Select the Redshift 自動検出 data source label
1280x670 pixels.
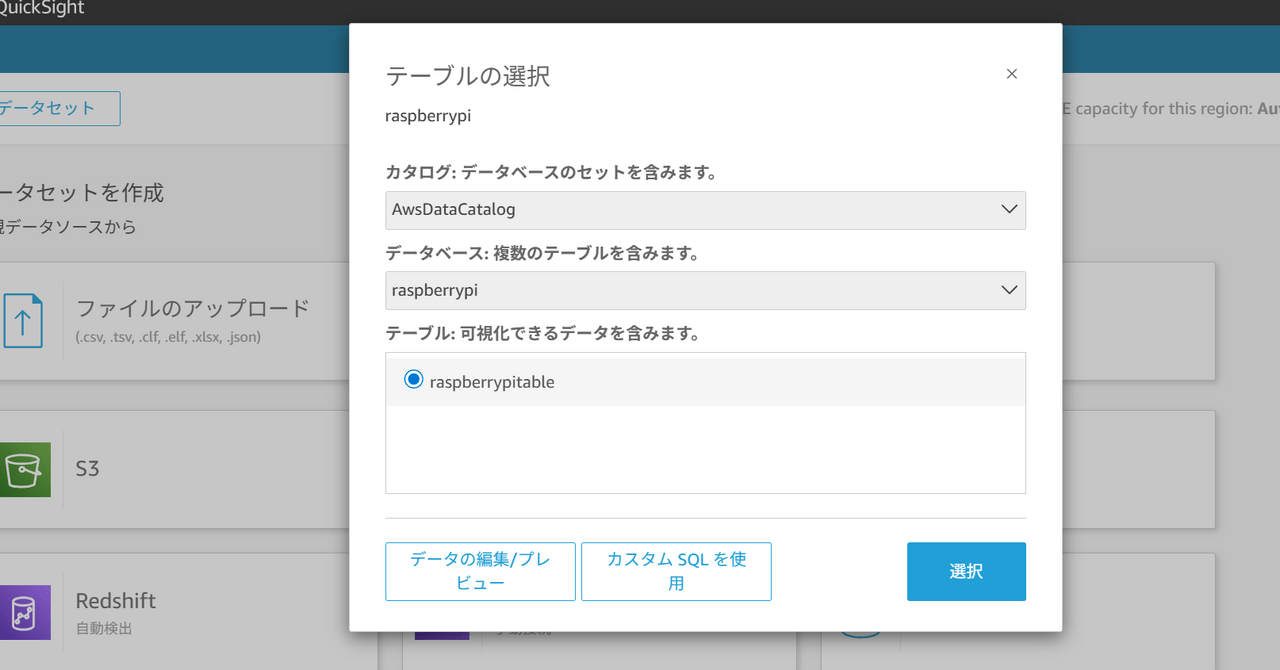click(116, 602)
